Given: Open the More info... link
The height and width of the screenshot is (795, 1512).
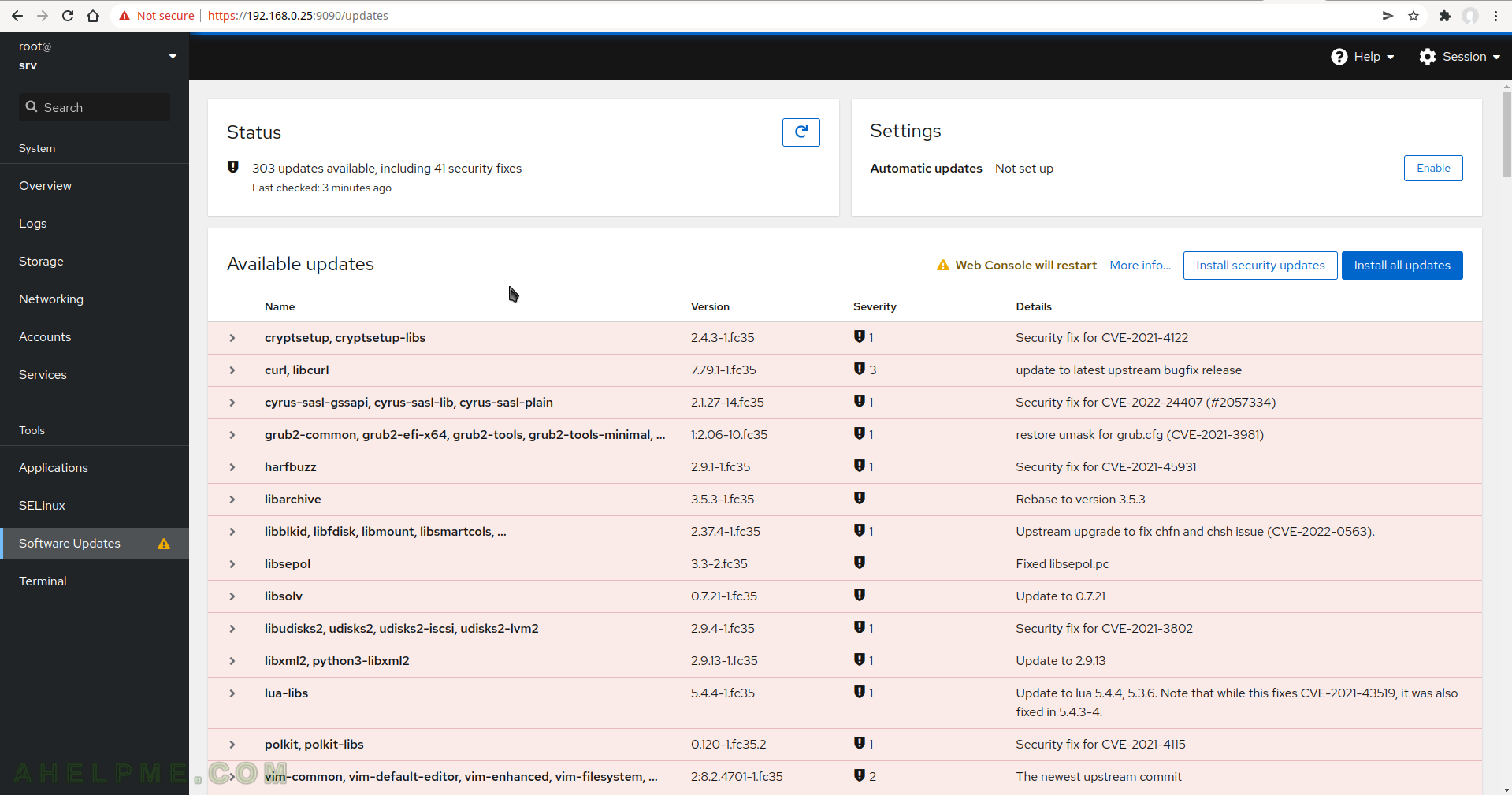Looking at the screenshot, I should coord(1140,266).
